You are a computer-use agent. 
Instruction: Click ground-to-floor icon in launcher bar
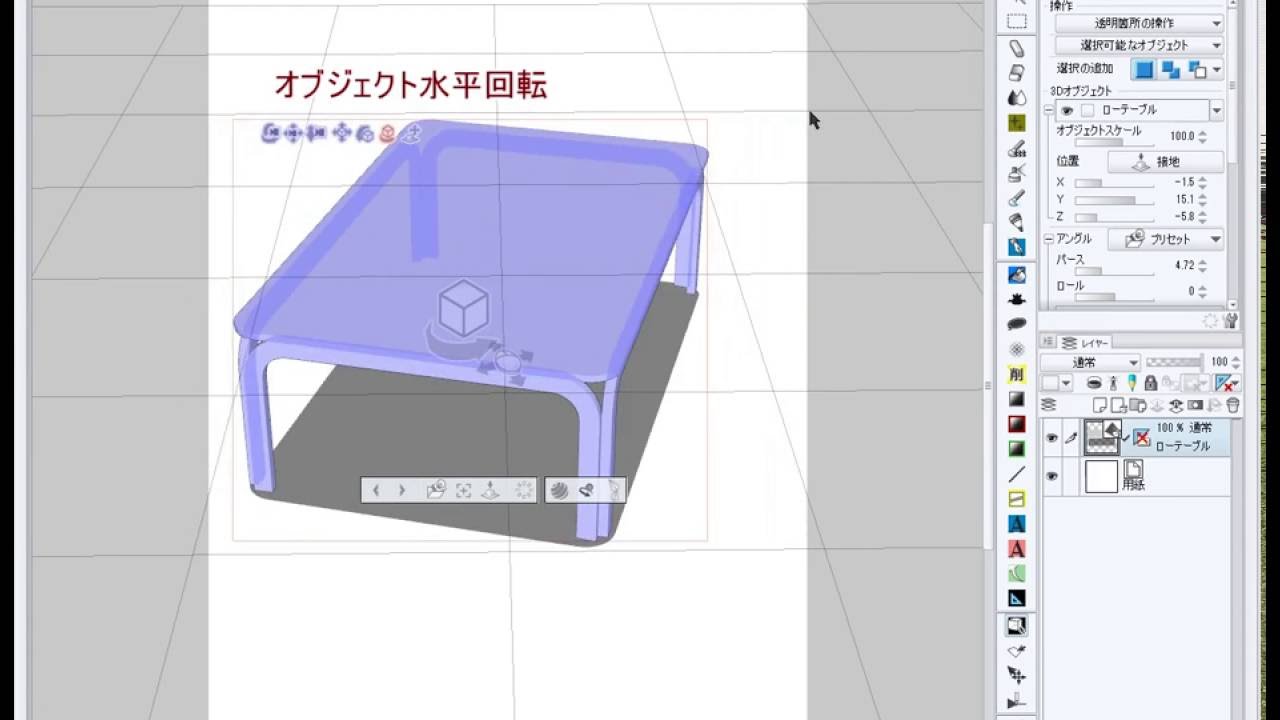pyautogui.click(x=491, y=490)
